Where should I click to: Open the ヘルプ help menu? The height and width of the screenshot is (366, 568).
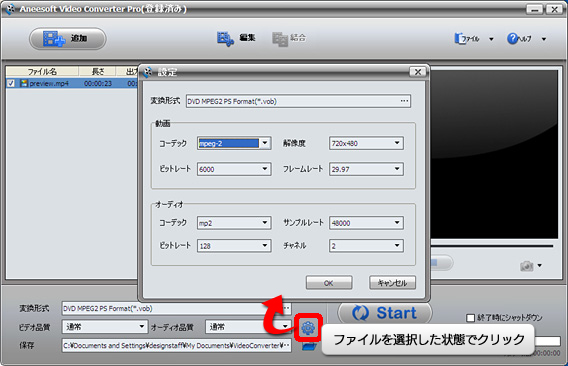(519, 38)
